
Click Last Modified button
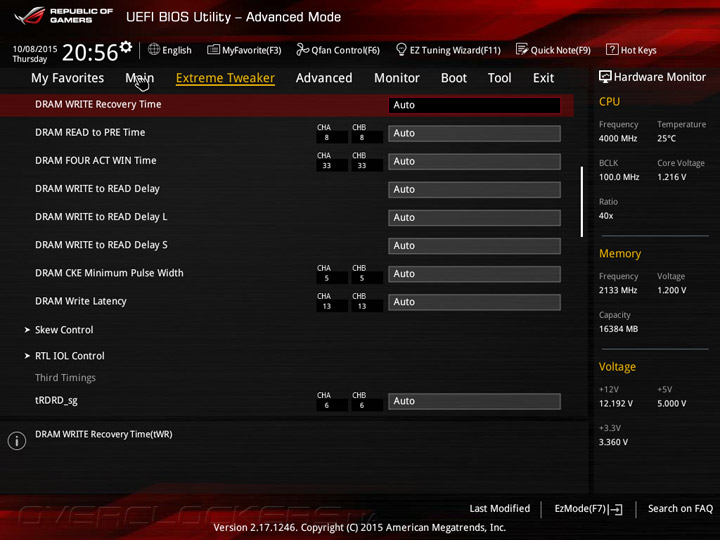tap(500, 509)
